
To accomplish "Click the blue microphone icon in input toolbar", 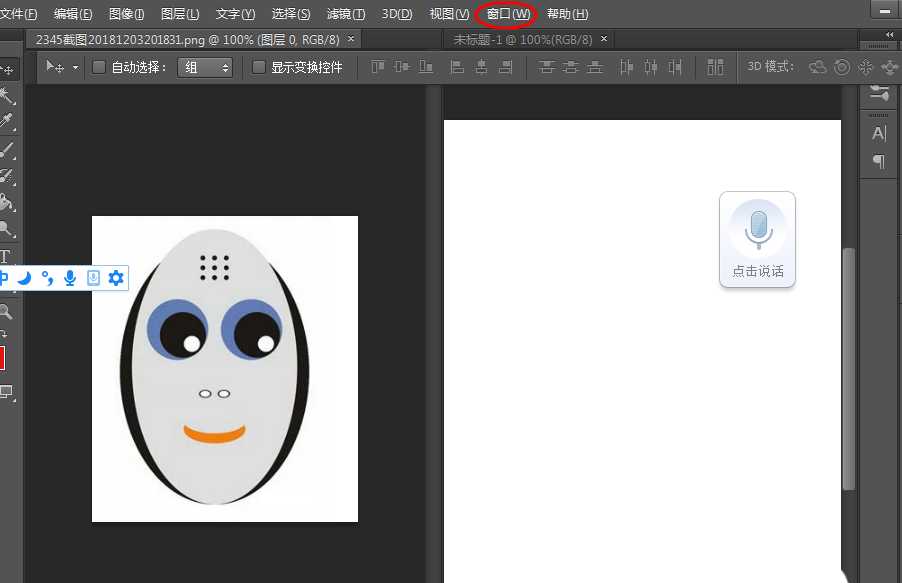I will [70, 278].
